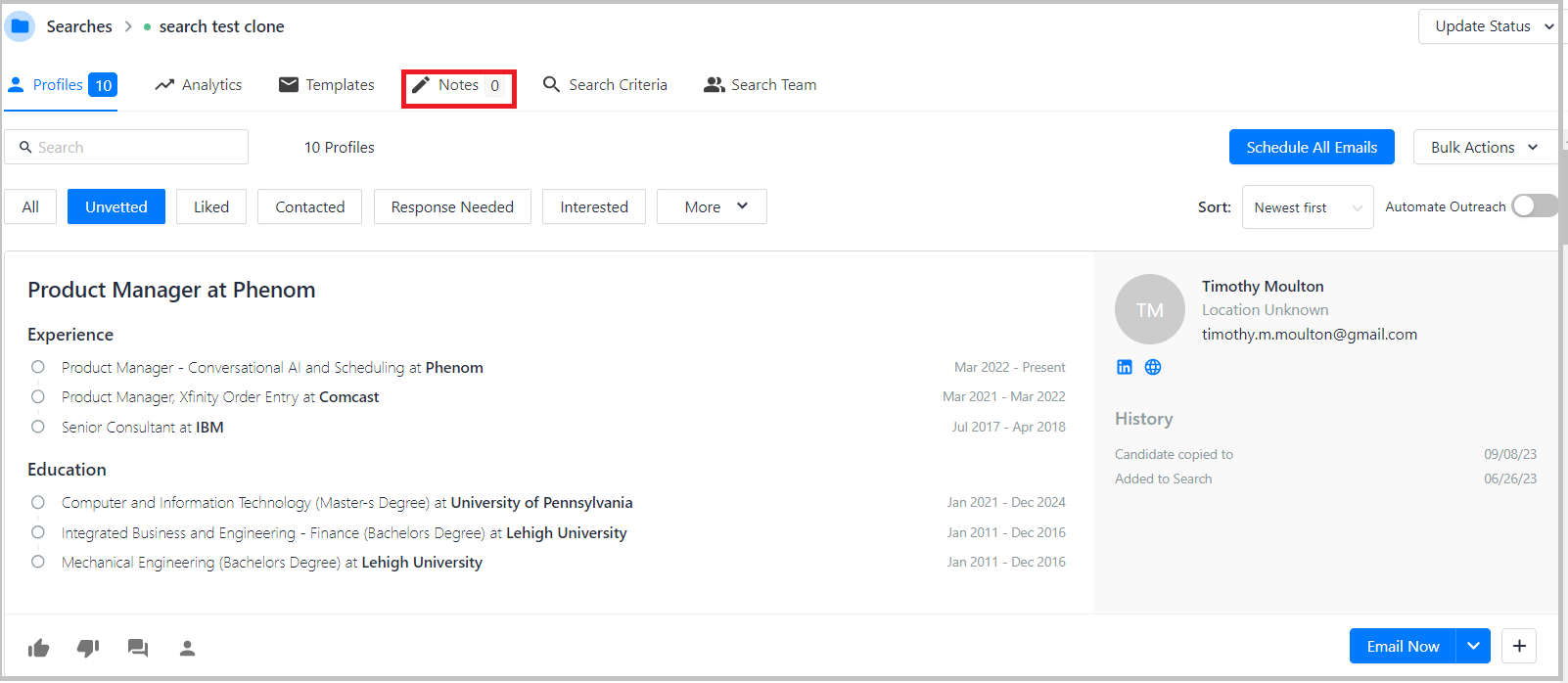This screenshot has height=683, width=1568.
Task: Click the 10 Profiles count label
Action: click(x=340, y=147)
